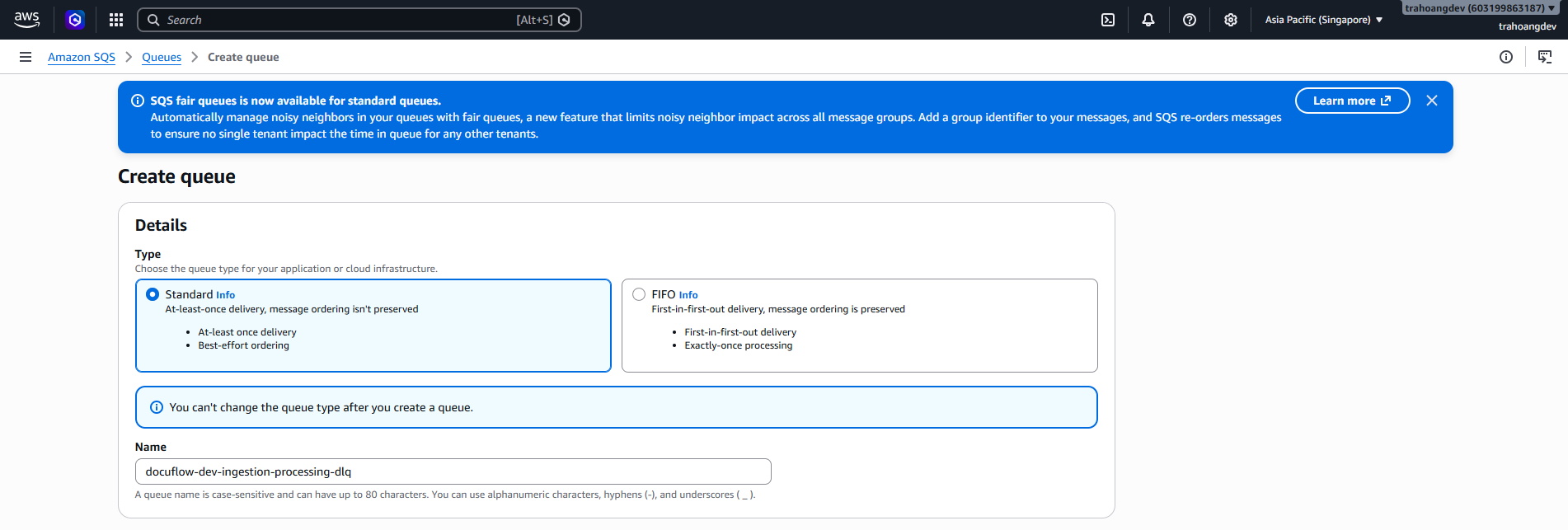The height and width of the screenshot is (530, 1568).
Task: Open the AWS console home logo
Action: (26, 20)
